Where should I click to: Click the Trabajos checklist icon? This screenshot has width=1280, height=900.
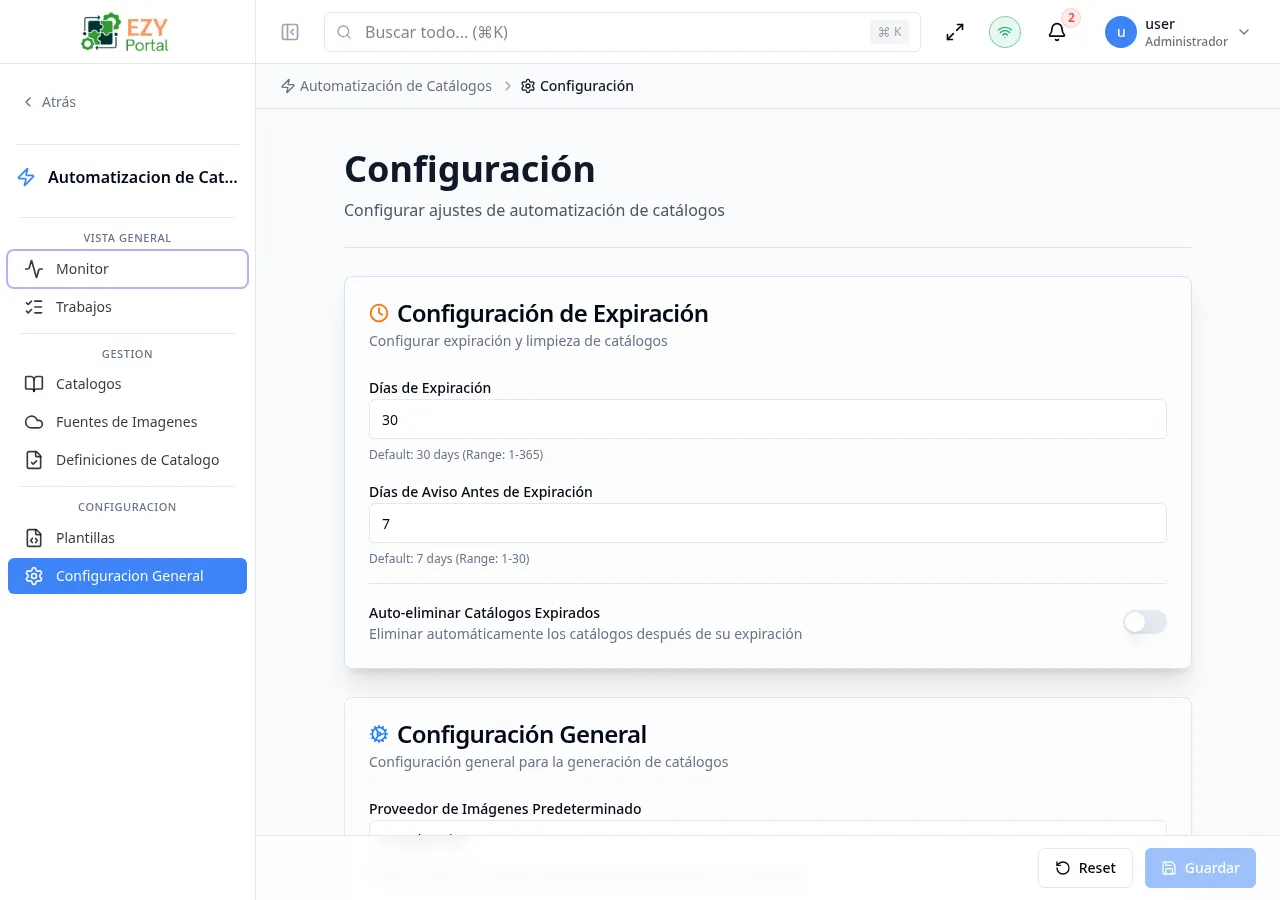click(34, 307)
